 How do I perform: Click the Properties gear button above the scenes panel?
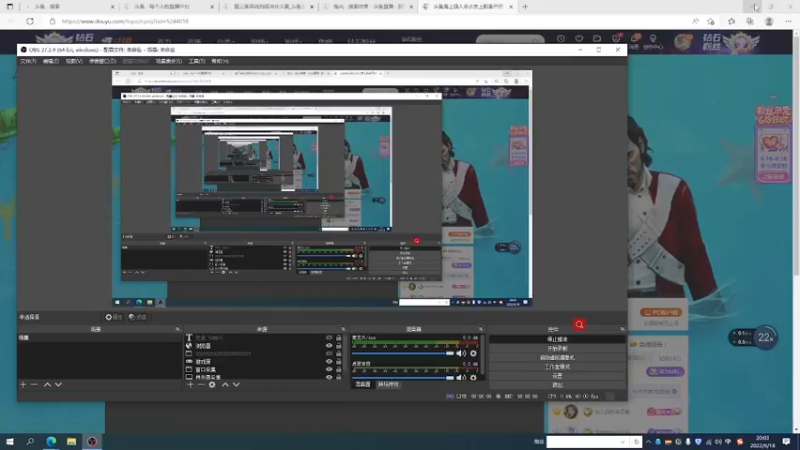coord(113,317)
